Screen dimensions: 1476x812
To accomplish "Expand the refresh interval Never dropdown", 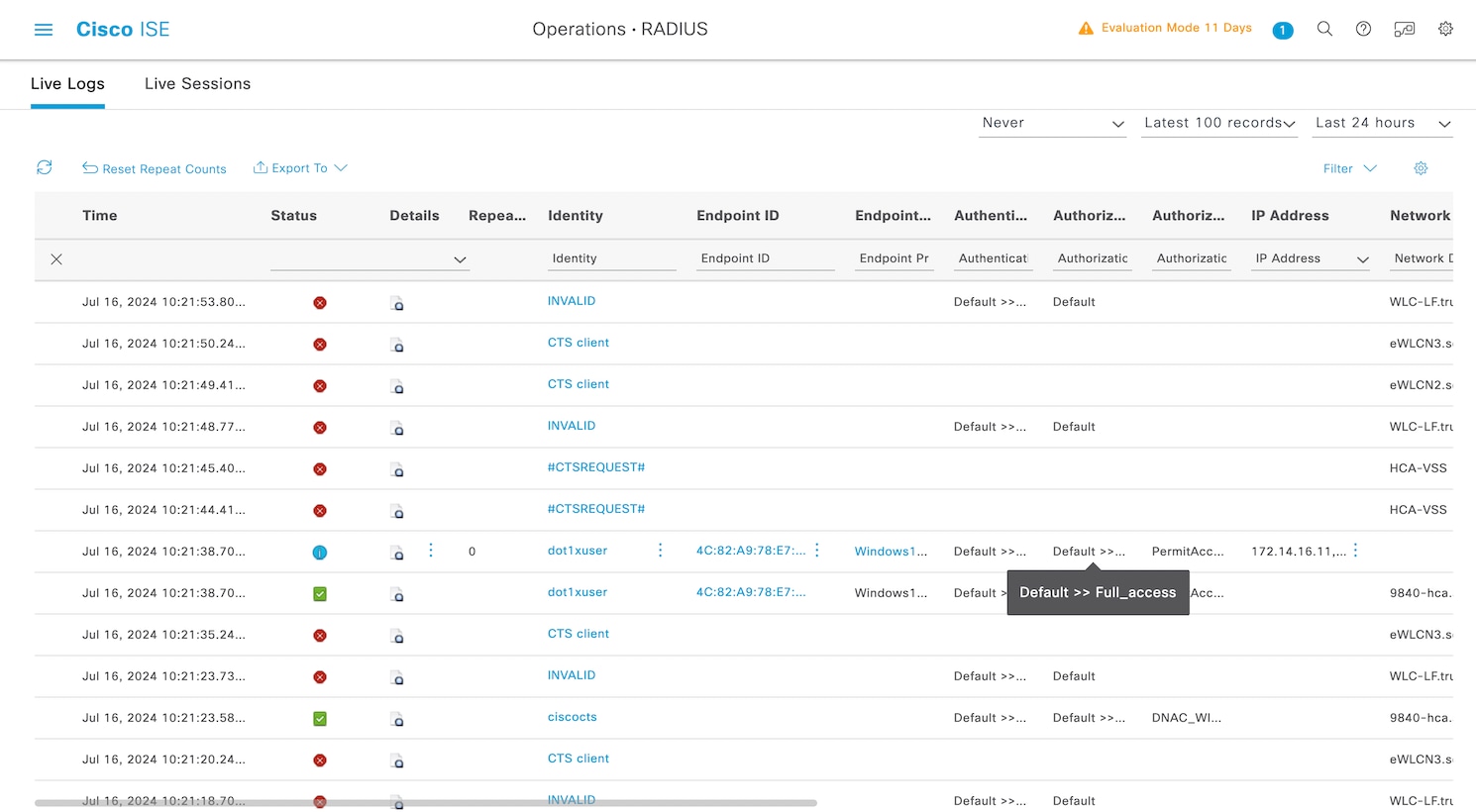I will 1052,124.
